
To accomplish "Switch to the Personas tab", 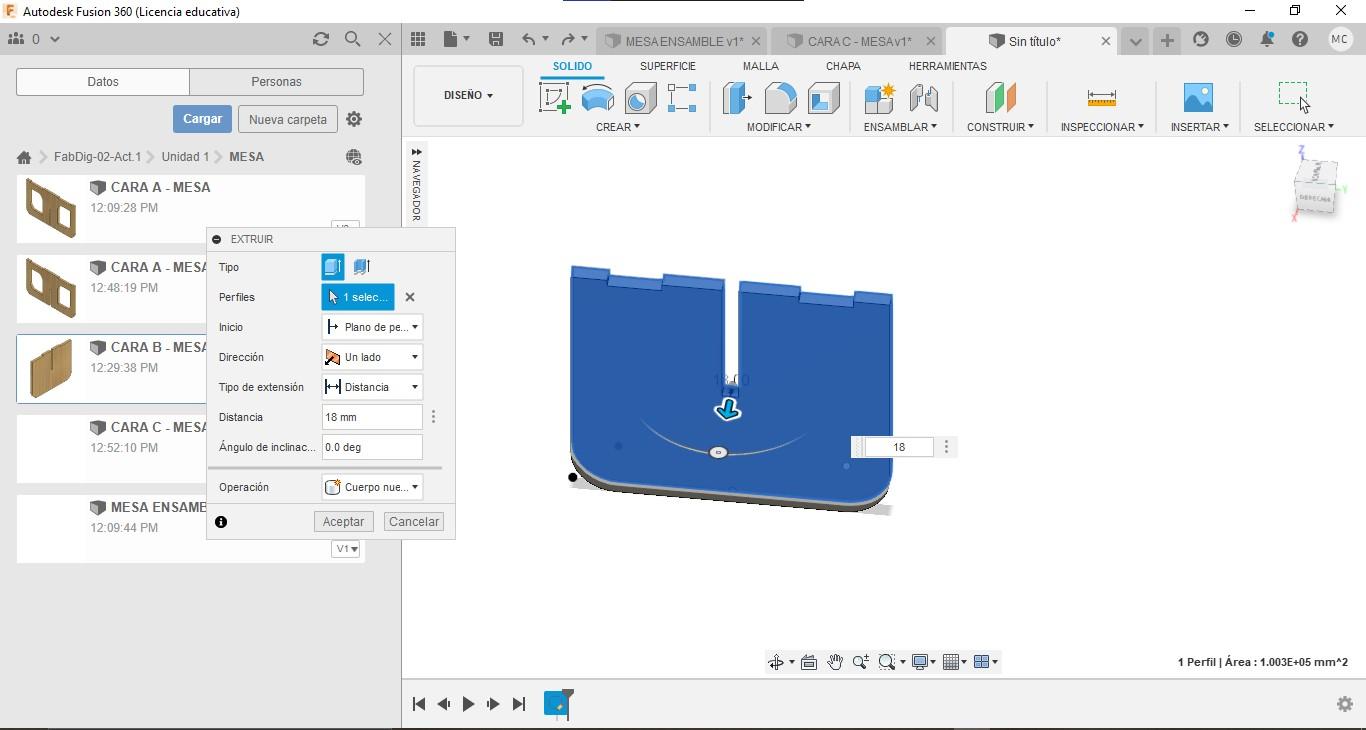I will (x=276, y=82).
